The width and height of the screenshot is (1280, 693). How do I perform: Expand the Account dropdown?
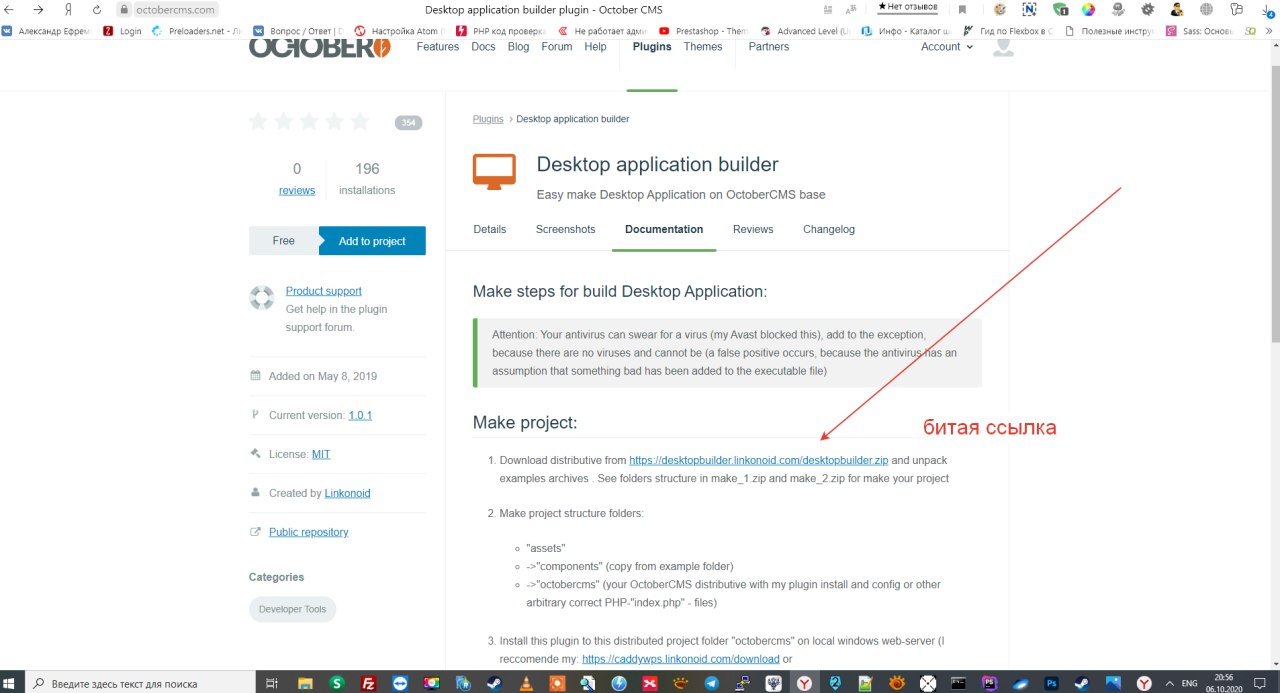pyautogui.click(x=946, y=47)
